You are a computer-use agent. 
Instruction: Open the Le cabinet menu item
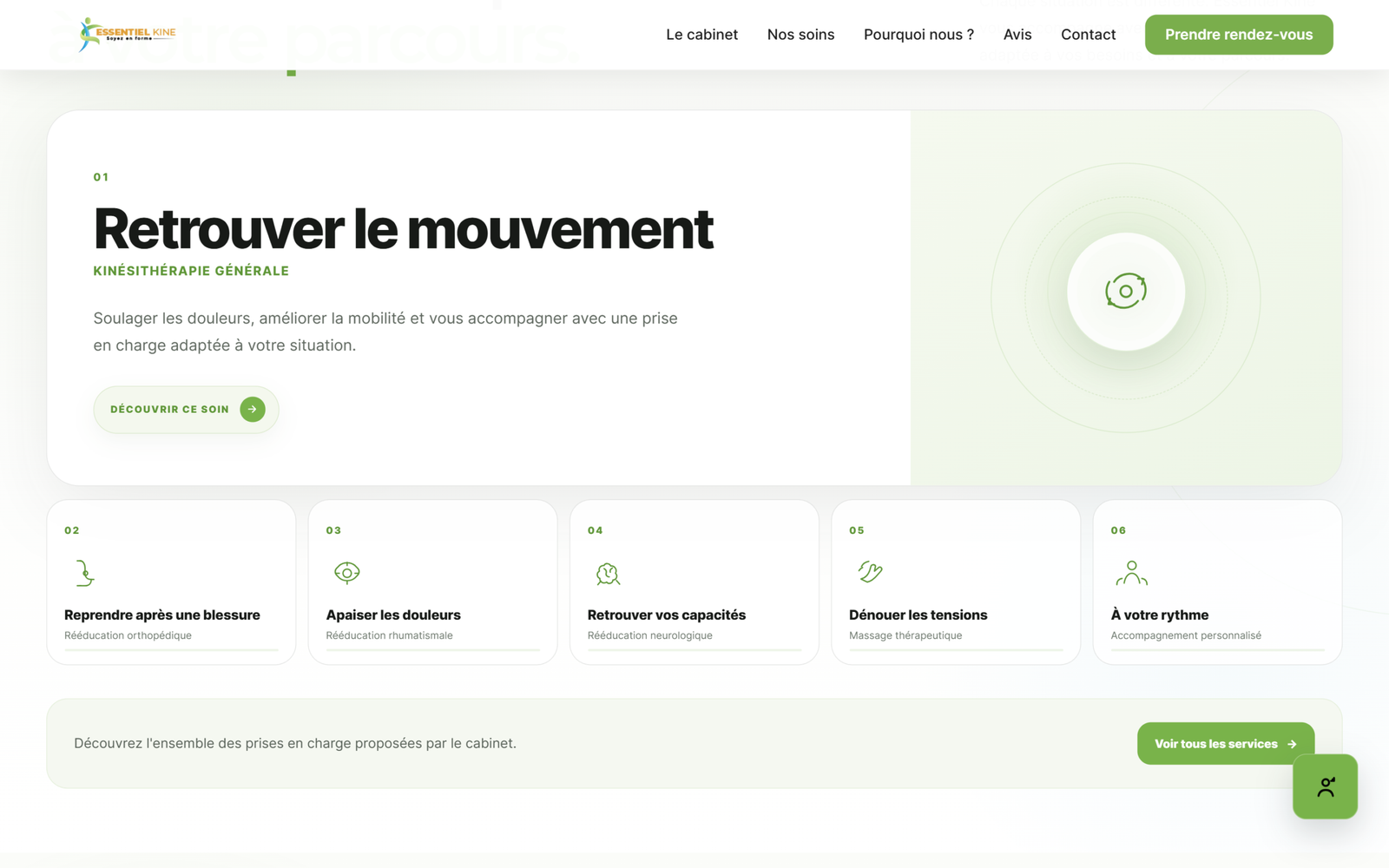coord(701,35)
